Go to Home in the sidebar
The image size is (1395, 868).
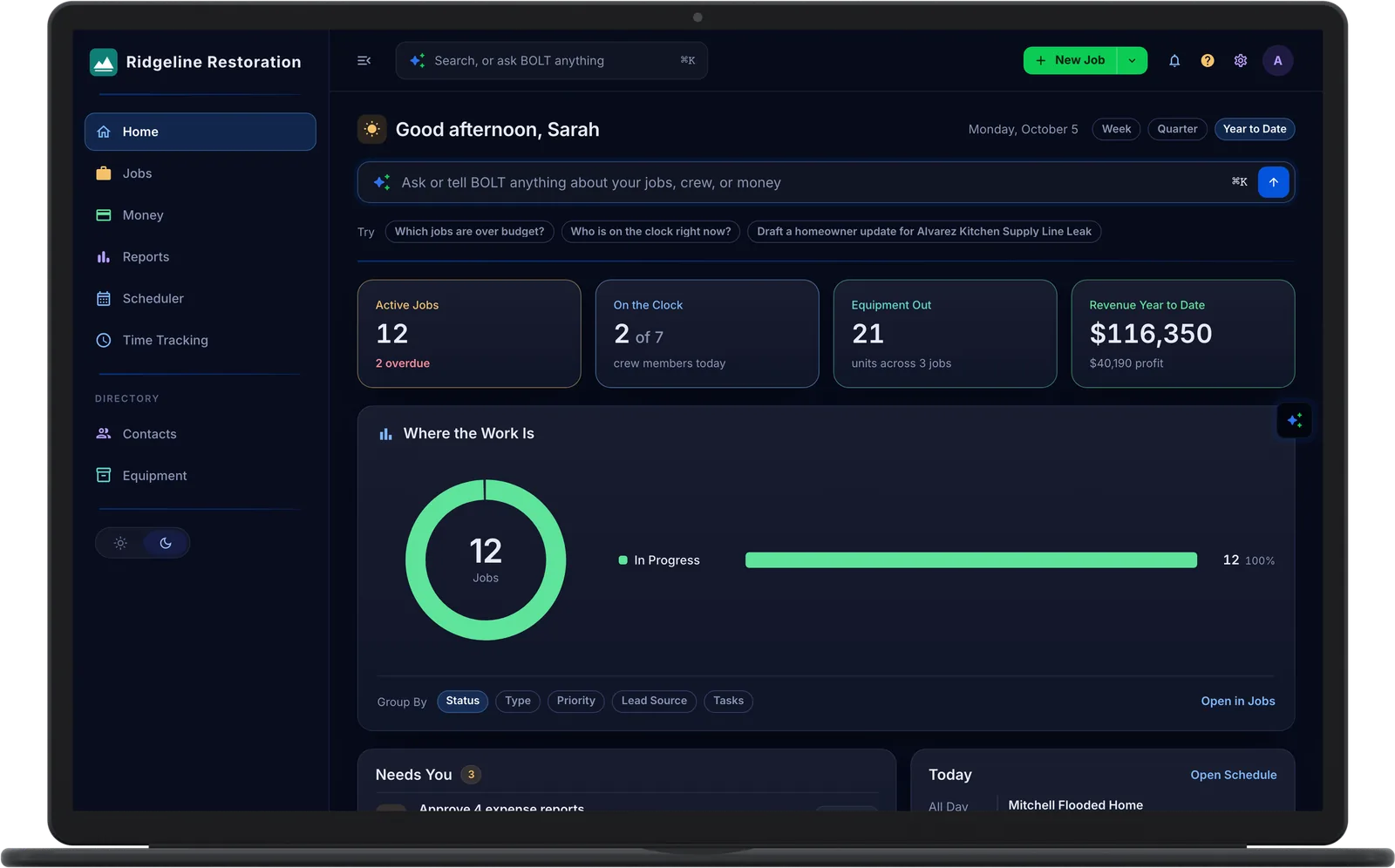pyautogui.click(x=201, y=132)
